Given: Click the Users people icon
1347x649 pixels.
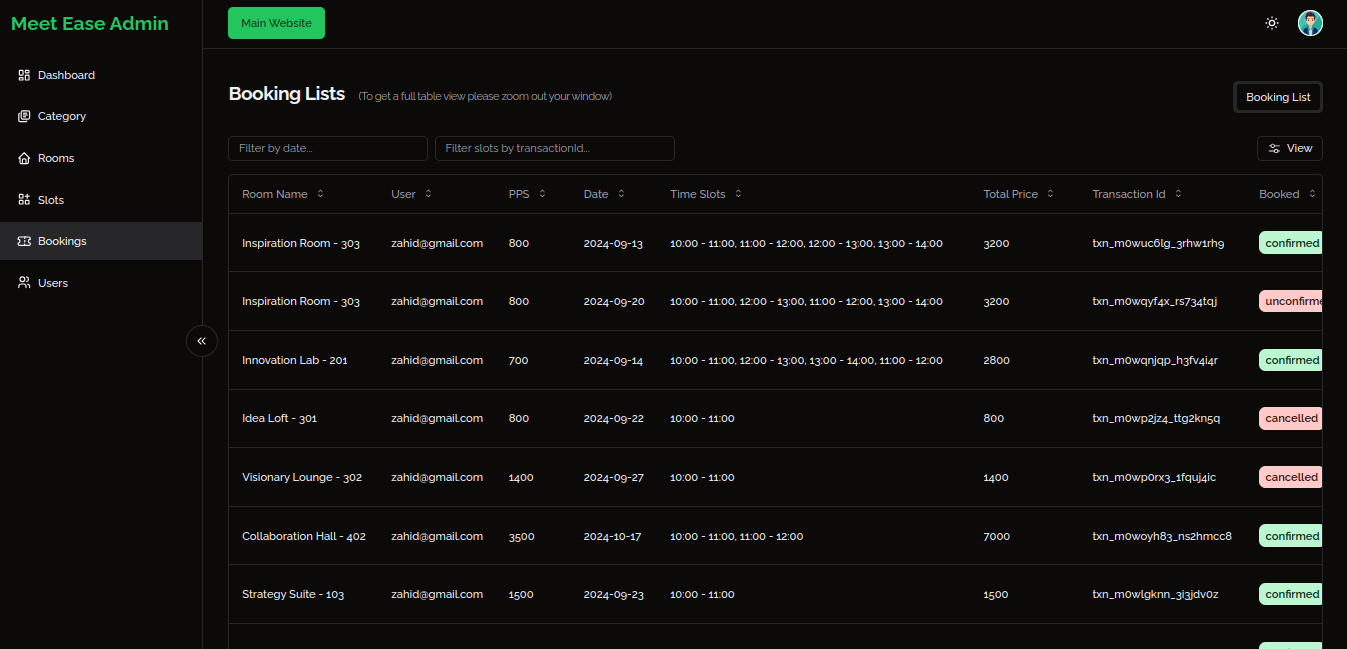Looking at the screenshot, I should (x=24, y=283).
